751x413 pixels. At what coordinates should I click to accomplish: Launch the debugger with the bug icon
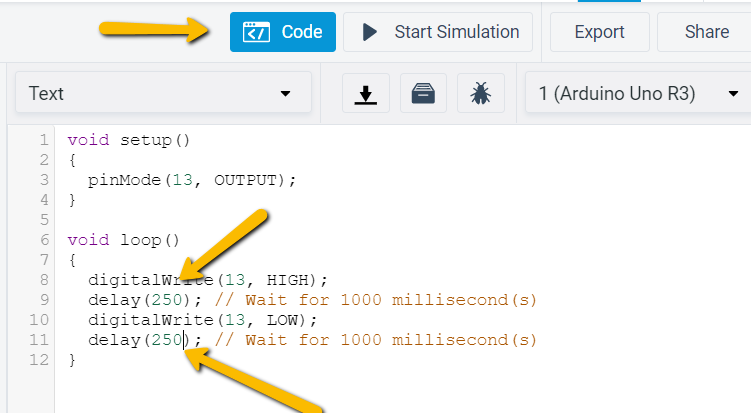(x=480, y=94)
